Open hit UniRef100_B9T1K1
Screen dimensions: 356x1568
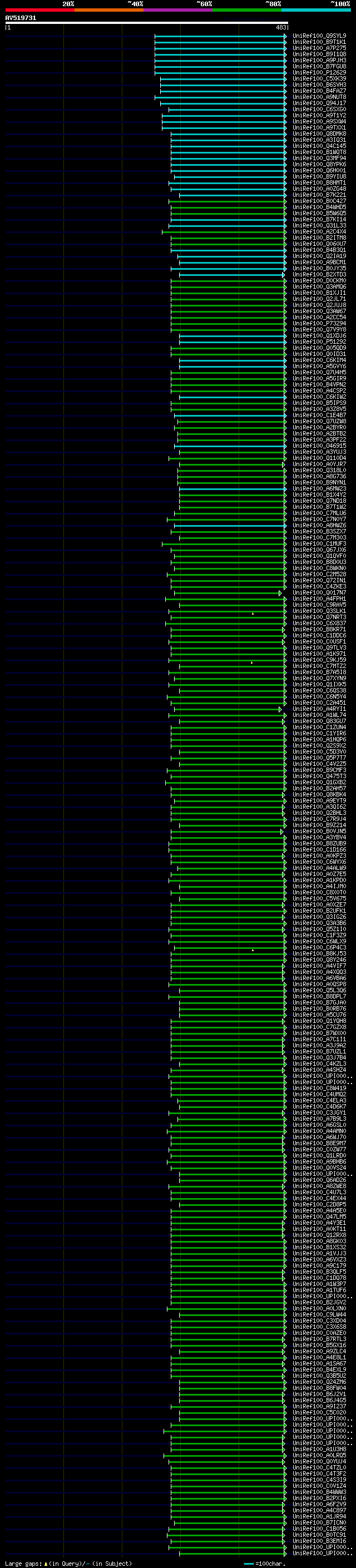tap(319, 42)
